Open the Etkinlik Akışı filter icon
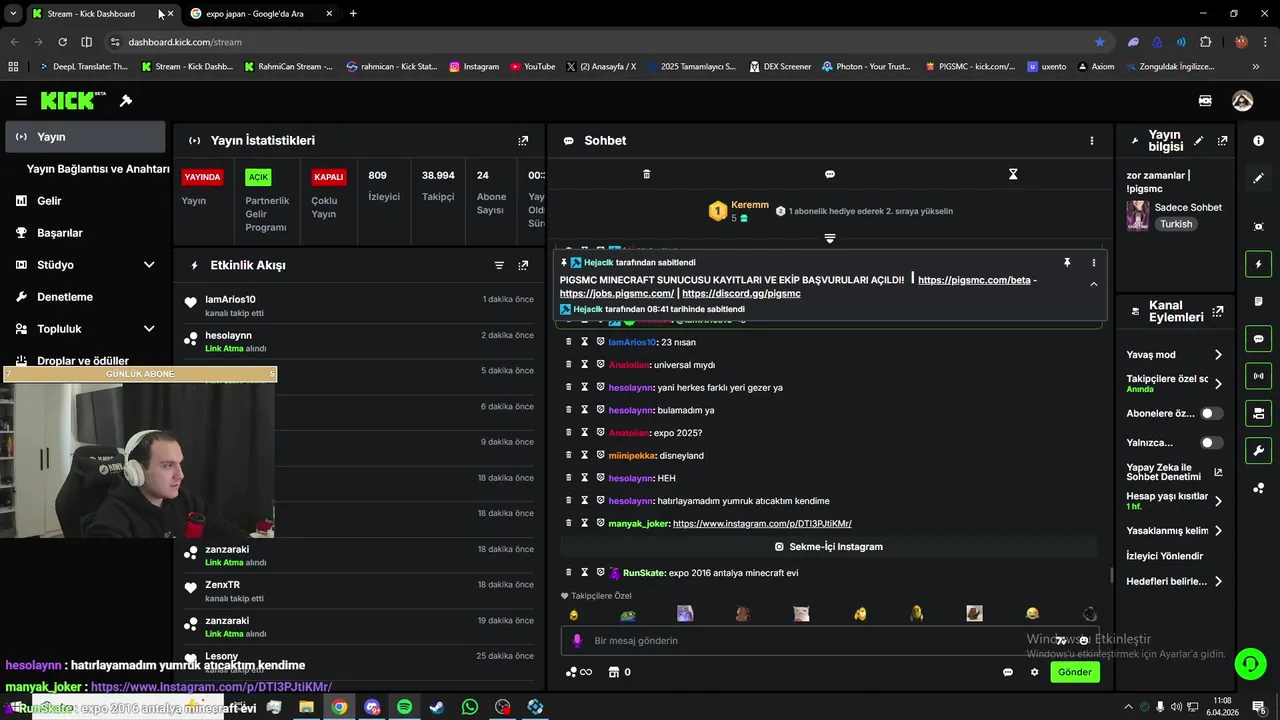 (x=499, y=265)
